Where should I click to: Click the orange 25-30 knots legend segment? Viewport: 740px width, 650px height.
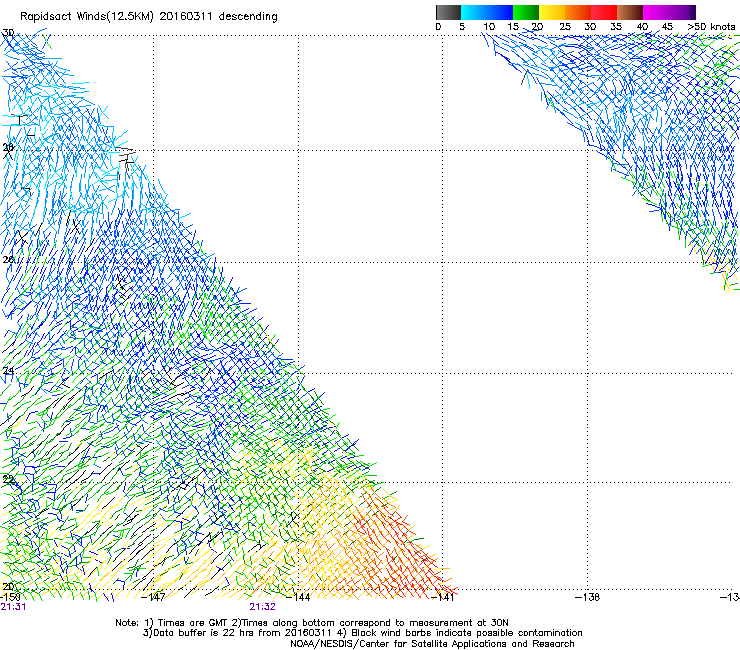[x=578, y=12]
